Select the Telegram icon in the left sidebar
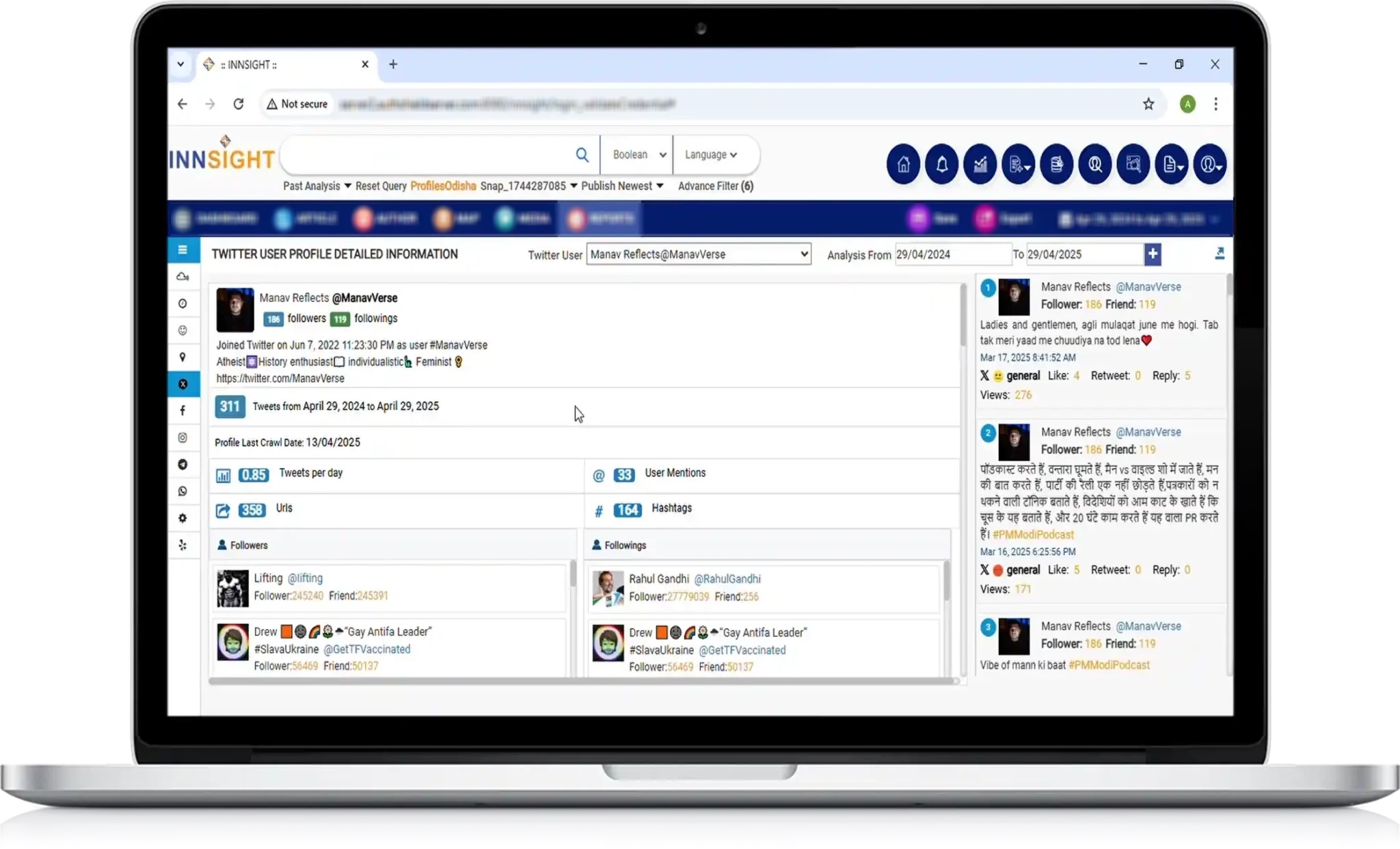The image size is (1400, 849). [x=183, y=465]
